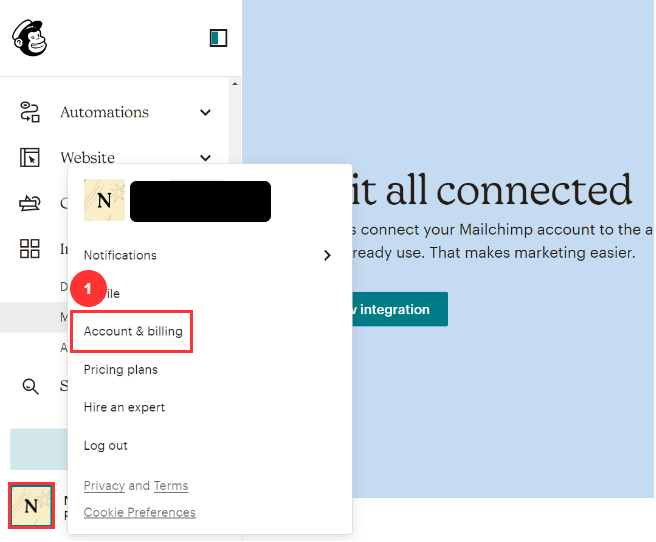Click the Search magnifying glass icon
The height and width of the screenshot is (542, 656).
(x=30, y=386)
